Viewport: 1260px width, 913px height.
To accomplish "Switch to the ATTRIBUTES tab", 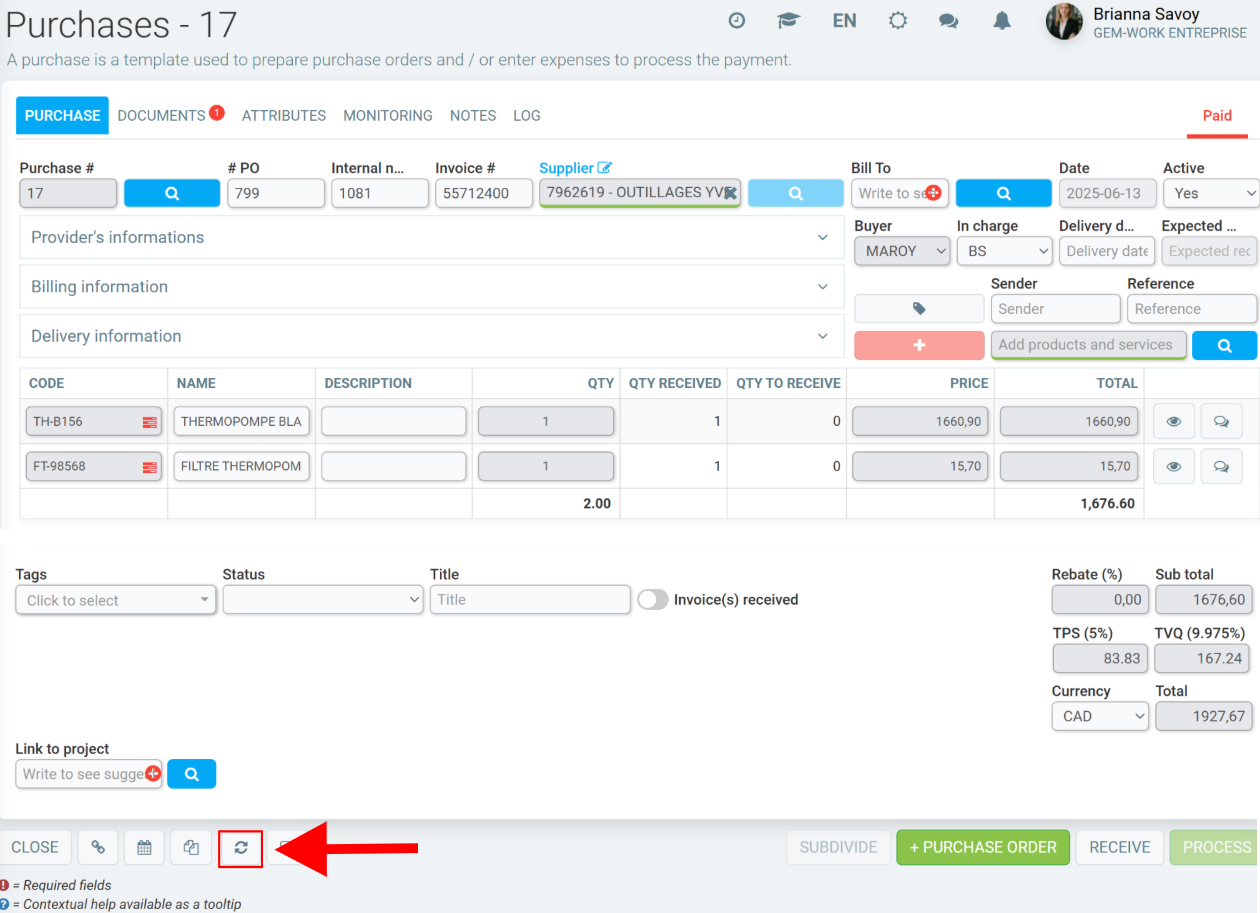I will [284, 116].
